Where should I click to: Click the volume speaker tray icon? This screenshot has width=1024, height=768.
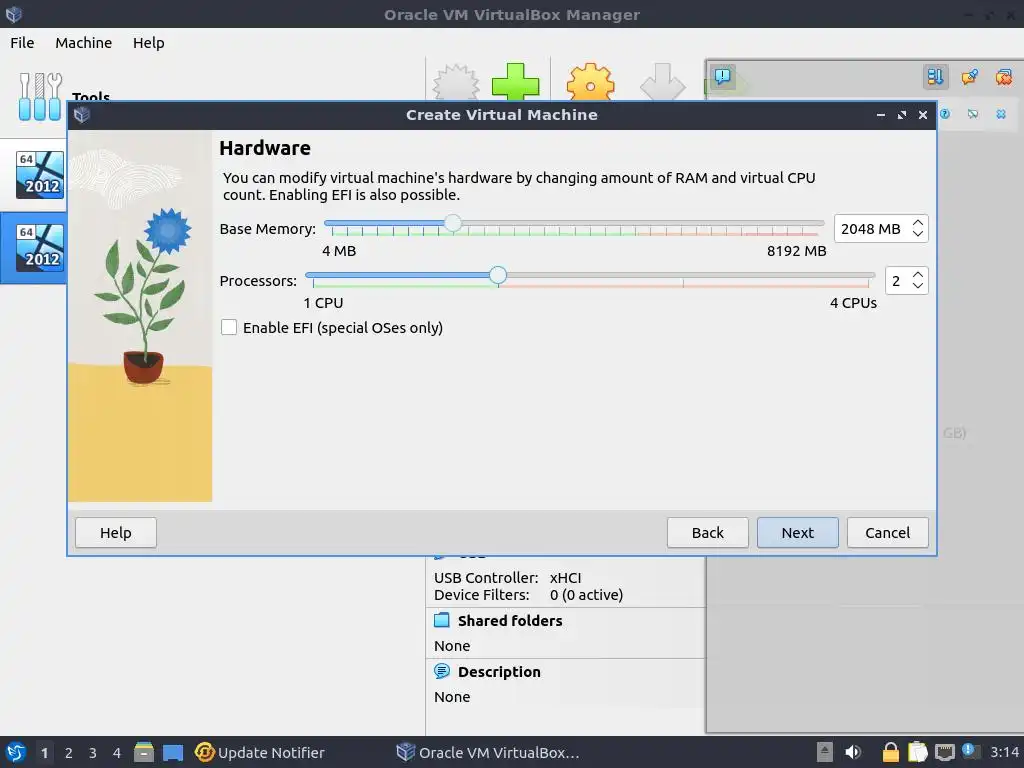(852, 752)
